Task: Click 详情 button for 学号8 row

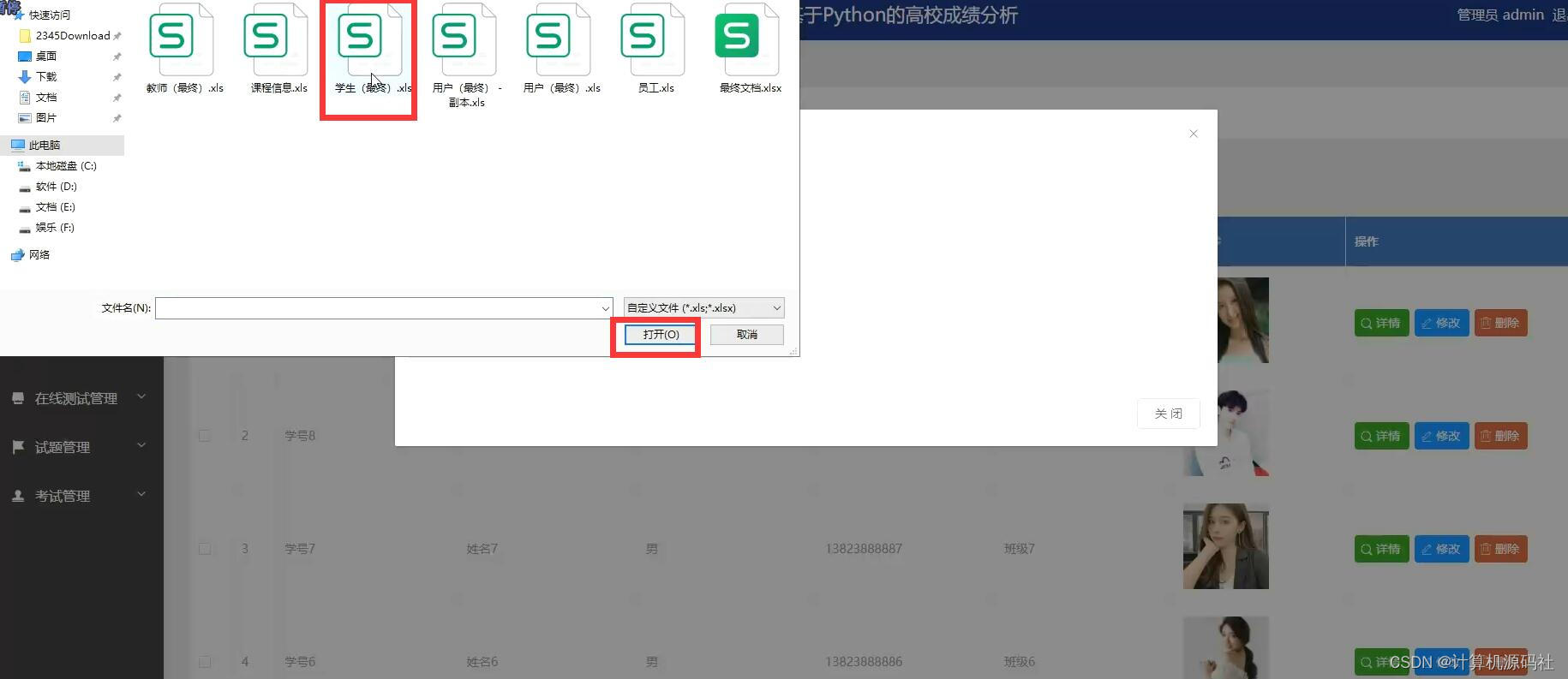Action: (x=1381, y=436)
